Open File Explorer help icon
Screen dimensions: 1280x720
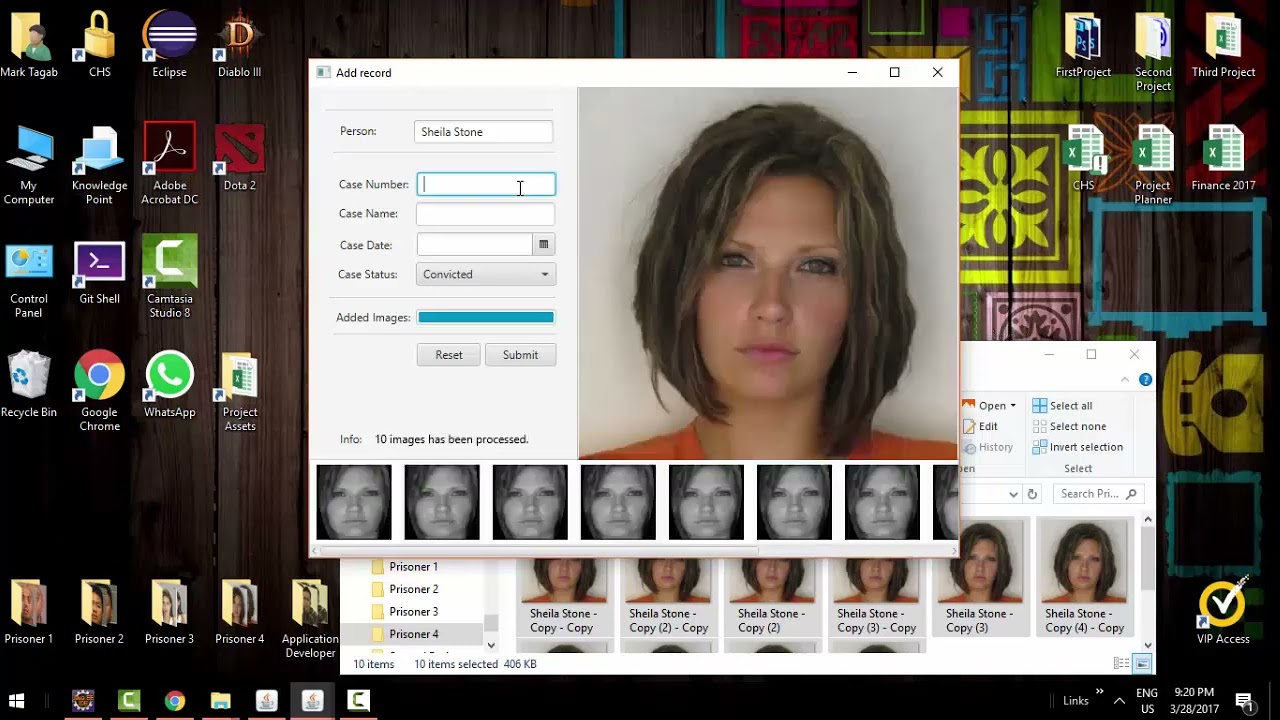click(x=1145, y=380)
